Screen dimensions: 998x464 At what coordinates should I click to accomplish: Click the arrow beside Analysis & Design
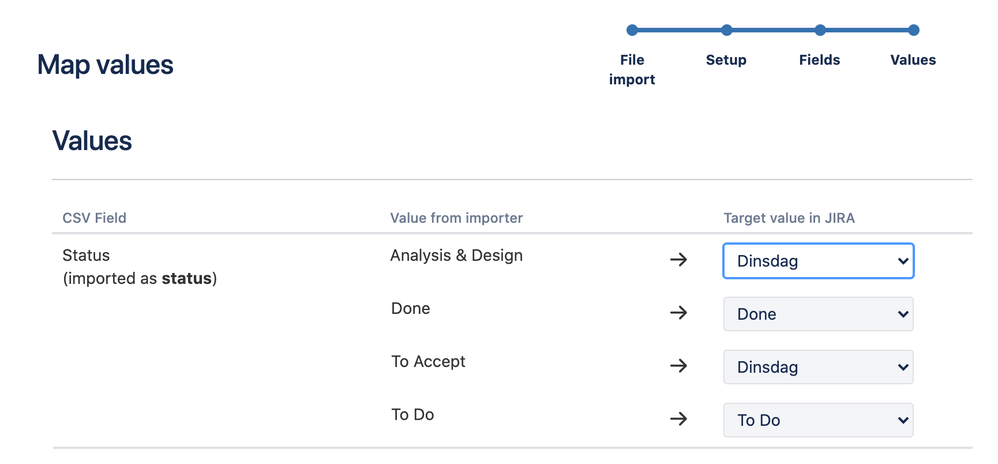pyautogui.click(x=678, y=260)
